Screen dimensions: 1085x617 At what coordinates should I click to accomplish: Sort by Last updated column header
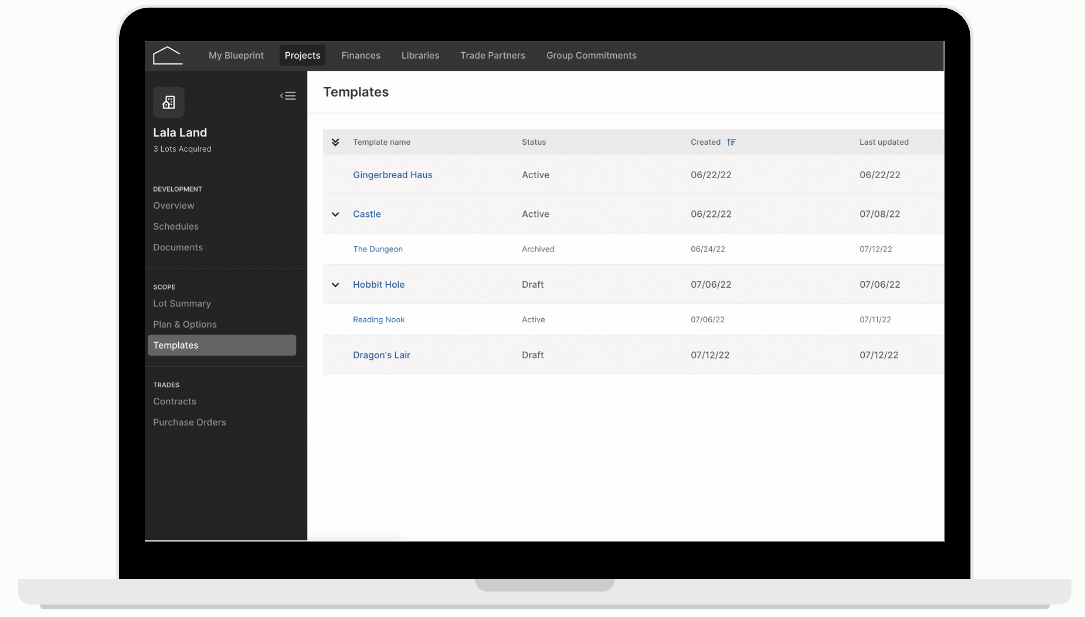coord(884,142)
